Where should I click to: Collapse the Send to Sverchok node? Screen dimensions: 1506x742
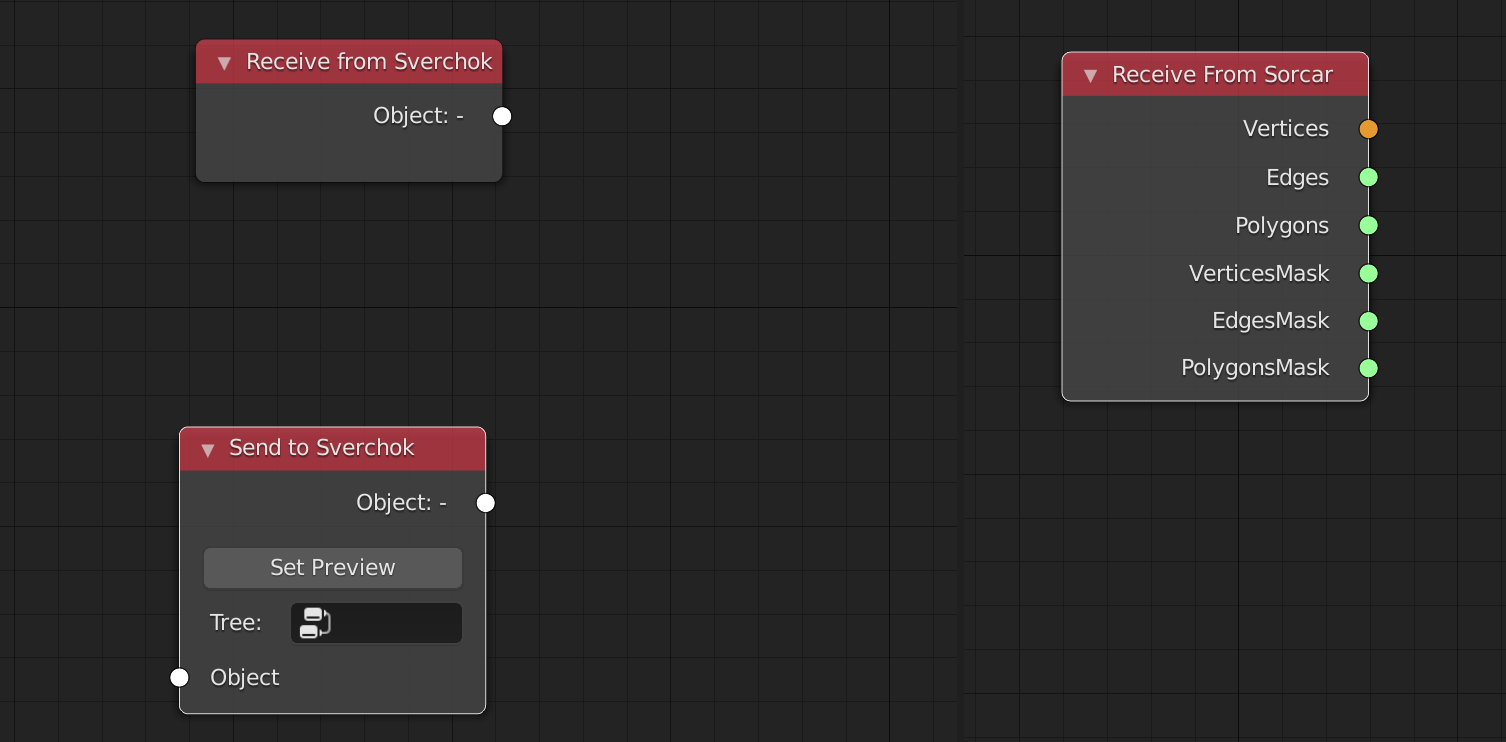tap(207, 449)
